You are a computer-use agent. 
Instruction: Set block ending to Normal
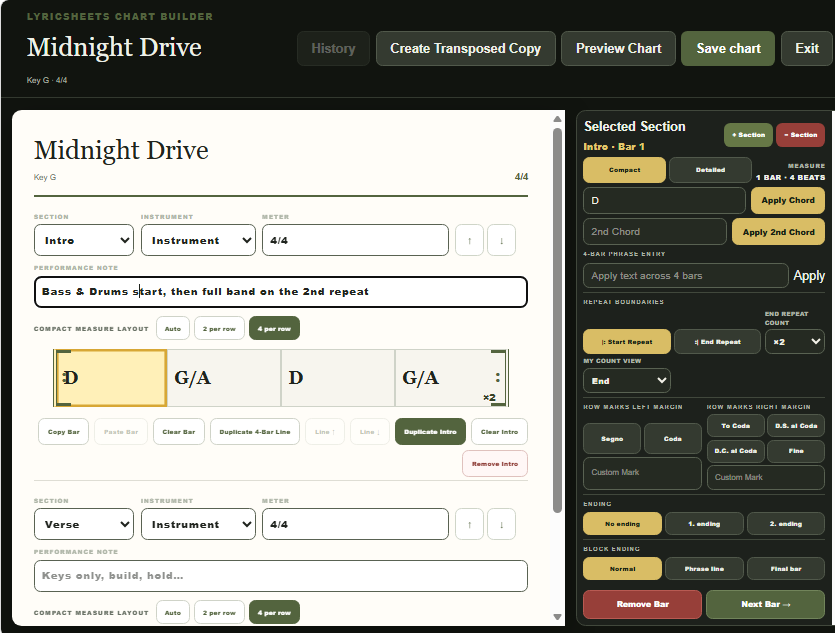click(623, 569)
